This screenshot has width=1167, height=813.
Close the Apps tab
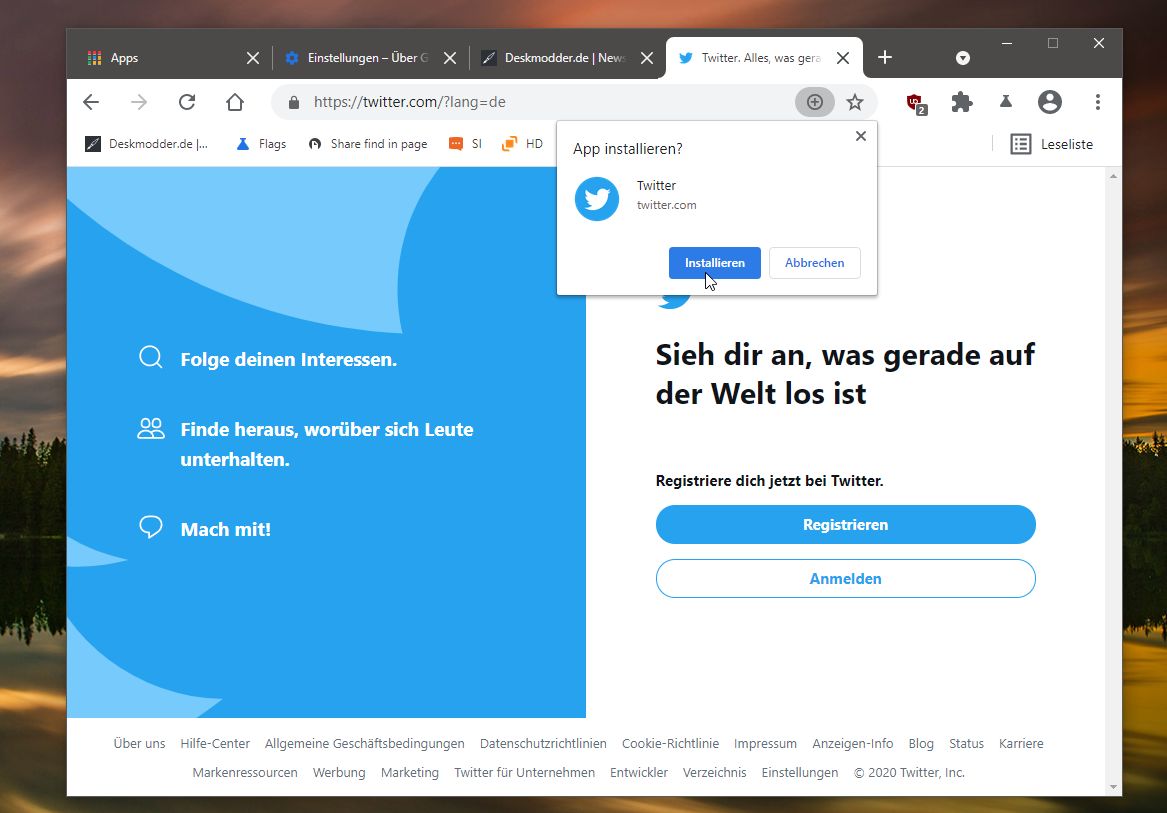pos(253,58)
